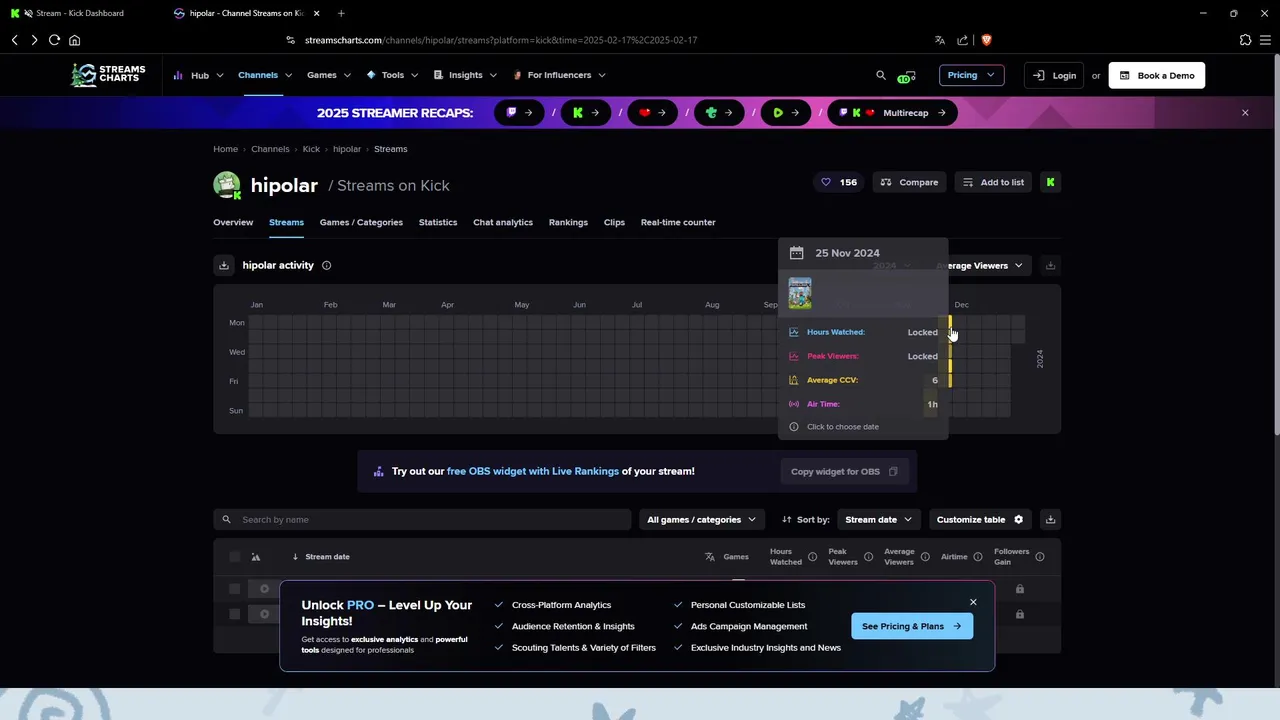Toggle the select-all checkbox in table header
The width and height of the screenshot is (1280, 720).
tap(235, 557)
